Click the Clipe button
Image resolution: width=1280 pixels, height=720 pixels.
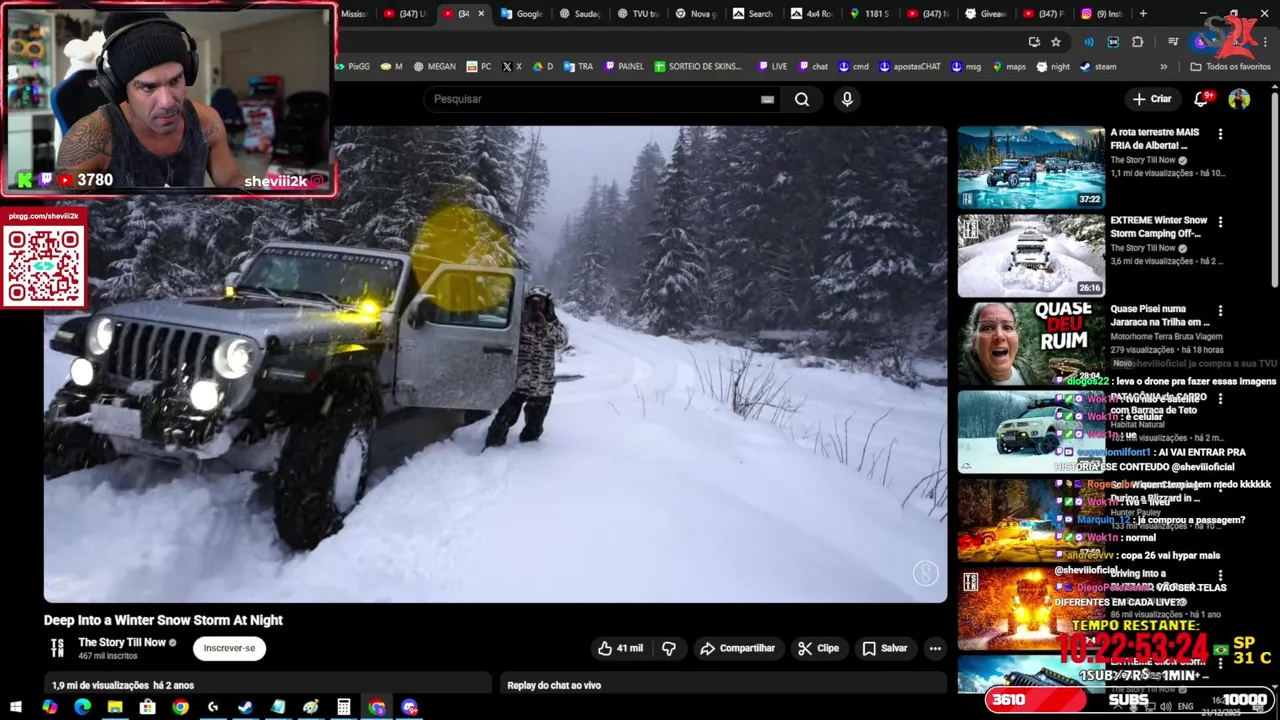click(818, 648)
